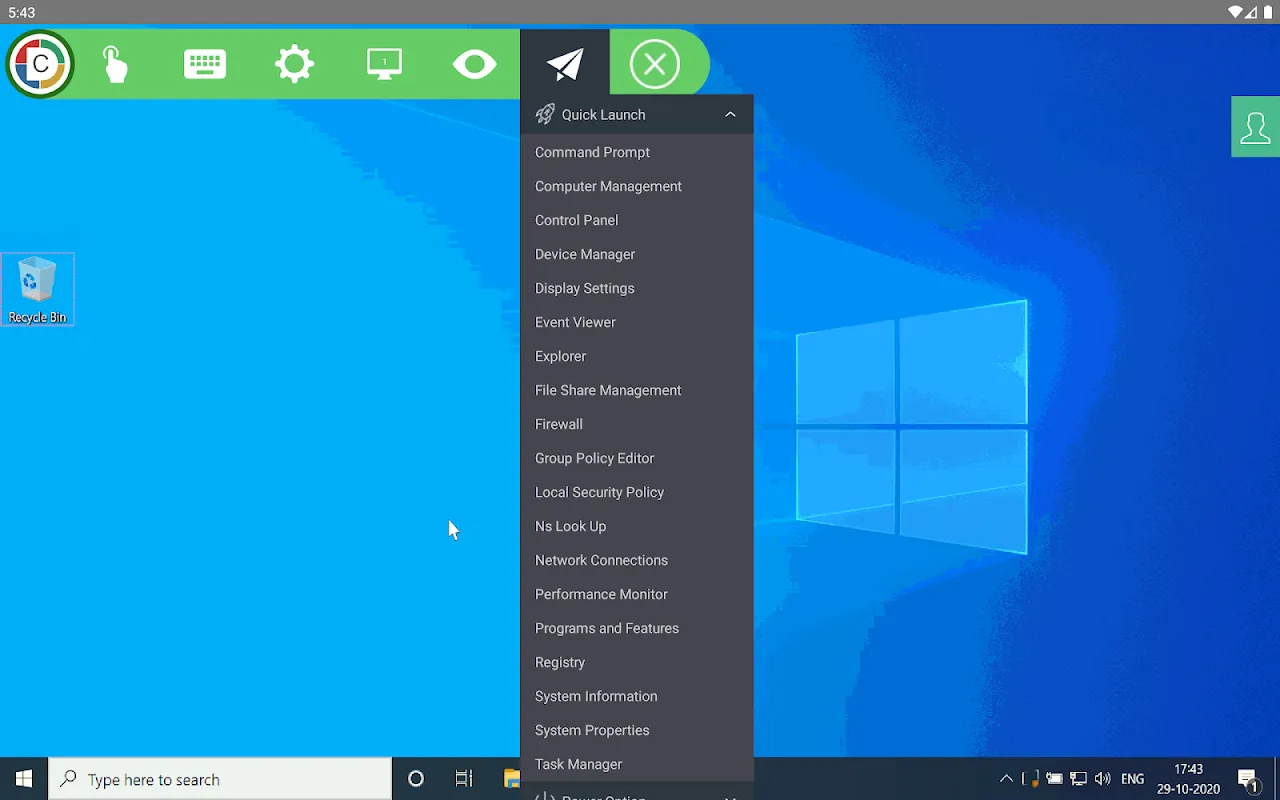Screen dimensions: 1280x800
Task: Toggle the eye view-only icon
Action: tap(474, 65)
